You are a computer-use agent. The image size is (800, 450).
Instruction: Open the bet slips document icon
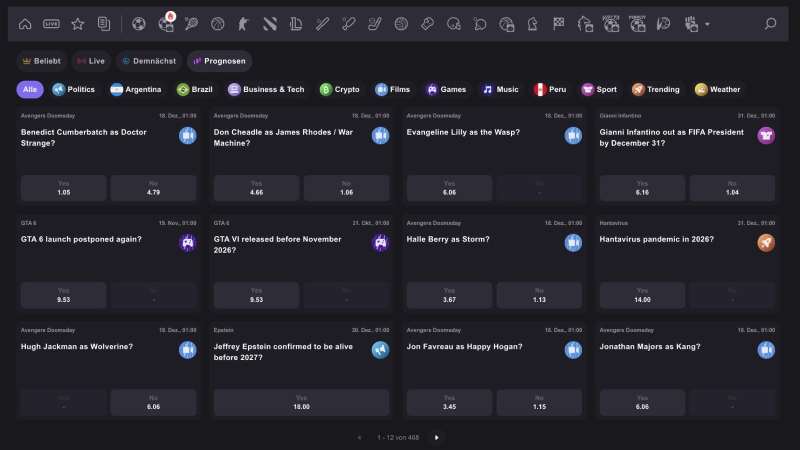[104, 24]
